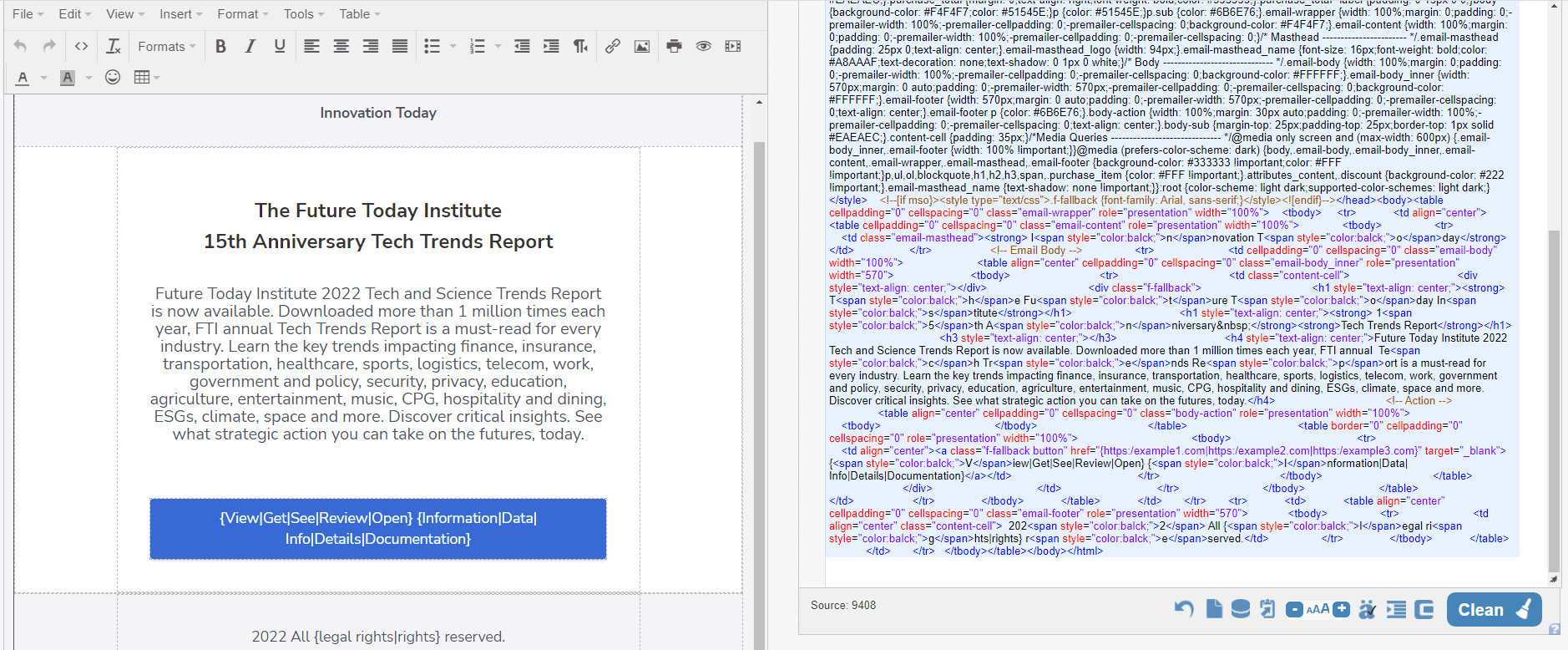The width and height of the screenshot is (1568, 650).
Task: Open the source code view icon
Action: (x=81, y=46)
